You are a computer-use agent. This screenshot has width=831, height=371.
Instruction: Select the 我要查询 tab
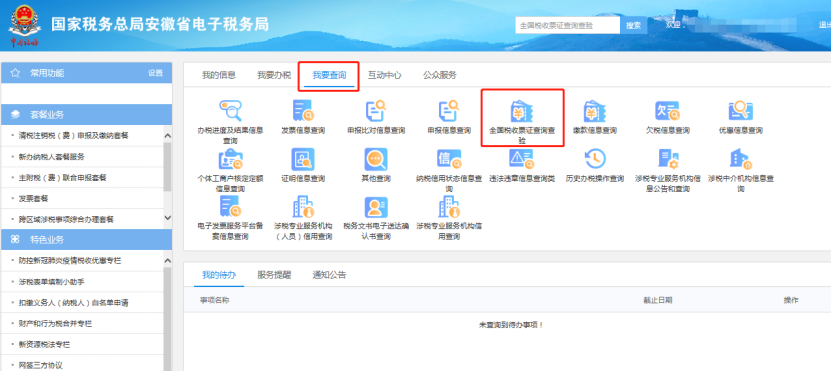pyautogui.click(x=329, y=75)
